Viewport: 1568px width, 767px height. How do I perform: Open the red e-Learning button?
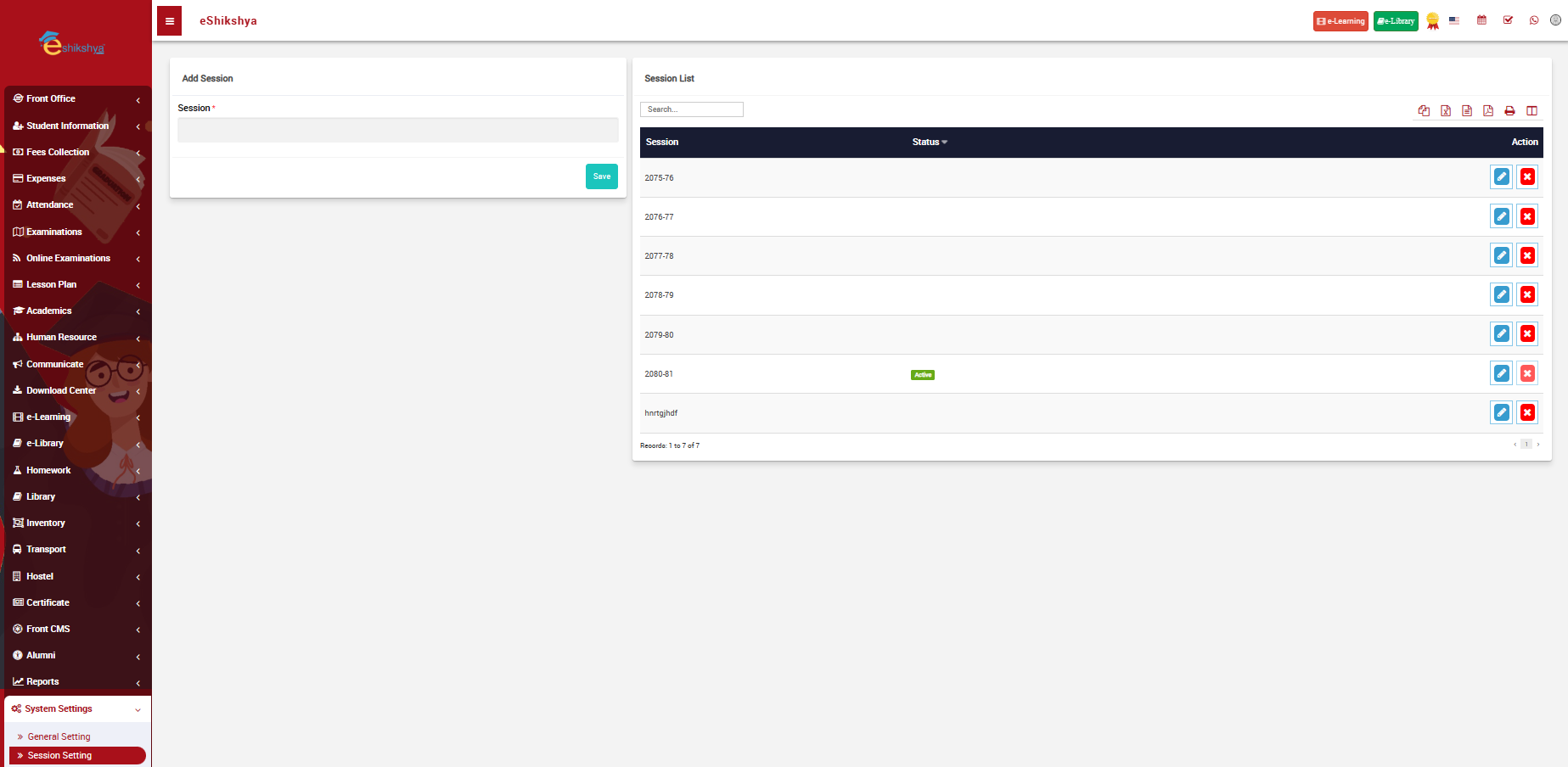pos(1340,21)
